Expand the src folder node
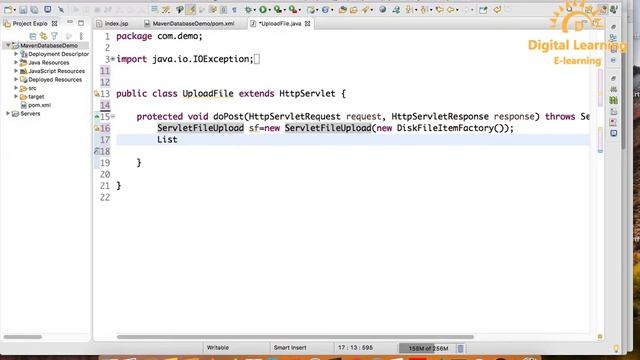This screenshot has height=360, width=640. (16, 88)
